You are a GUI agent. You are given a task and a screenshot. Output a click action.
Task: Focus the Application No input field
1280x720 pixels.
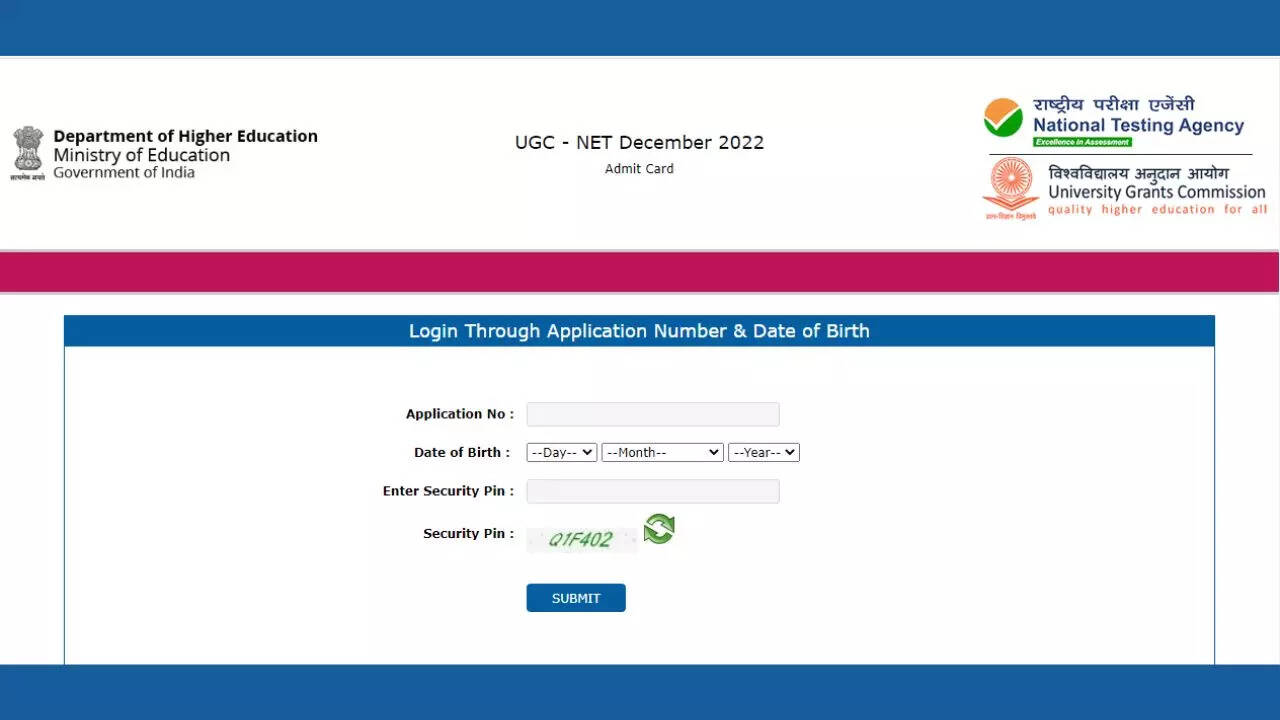tap(653, 414)
